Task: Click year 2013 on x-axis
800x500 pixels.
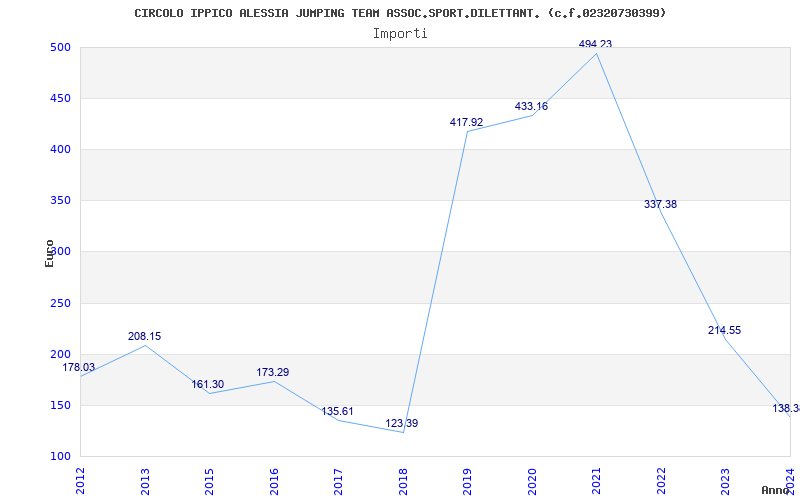Action: 145,481
